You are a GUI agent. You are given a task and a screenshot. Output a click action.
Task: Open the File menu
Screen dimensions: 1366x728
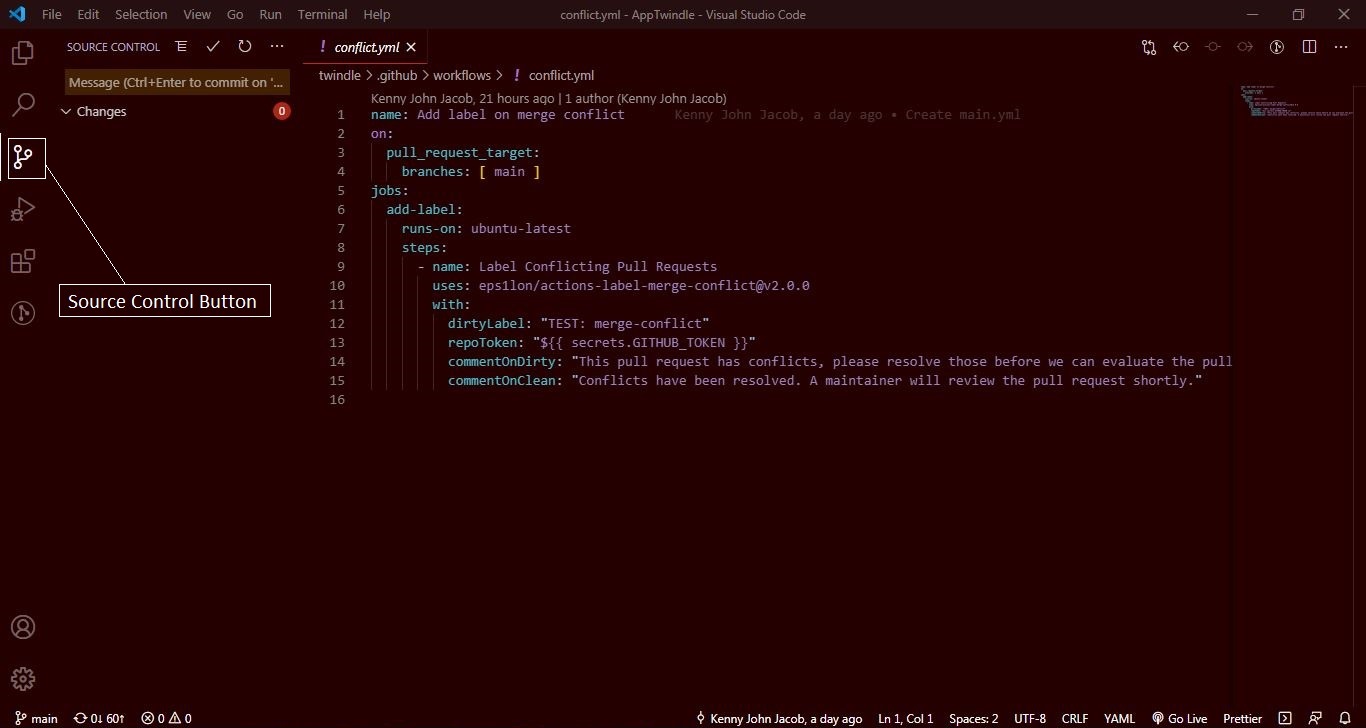[52, 14]
